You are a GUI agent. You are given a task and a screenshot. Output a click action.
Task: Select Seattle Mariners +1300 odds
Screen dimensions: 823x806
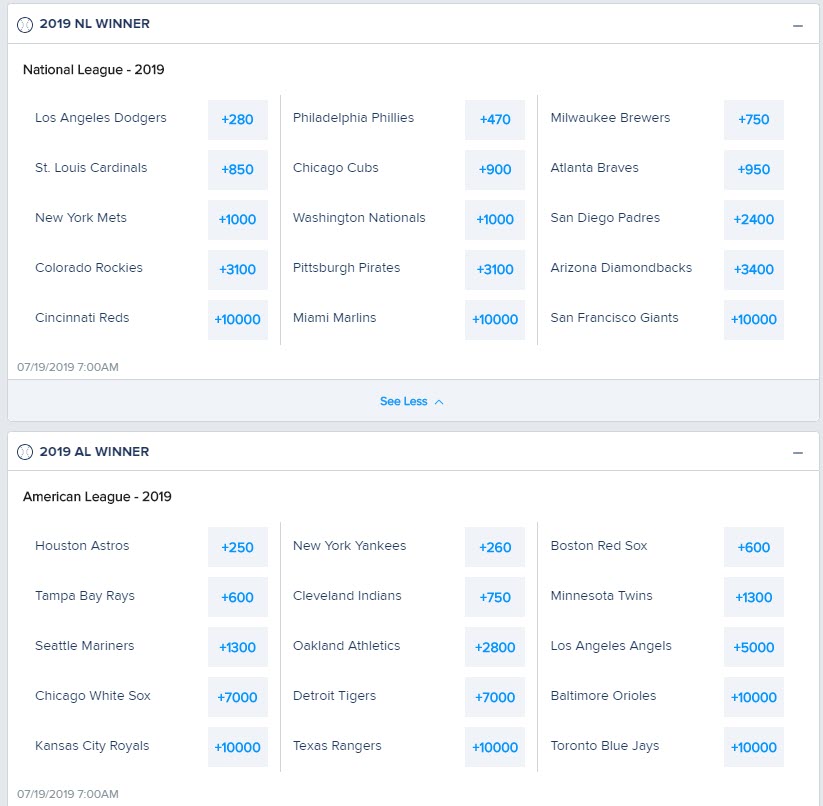click(x=238, y=647)
